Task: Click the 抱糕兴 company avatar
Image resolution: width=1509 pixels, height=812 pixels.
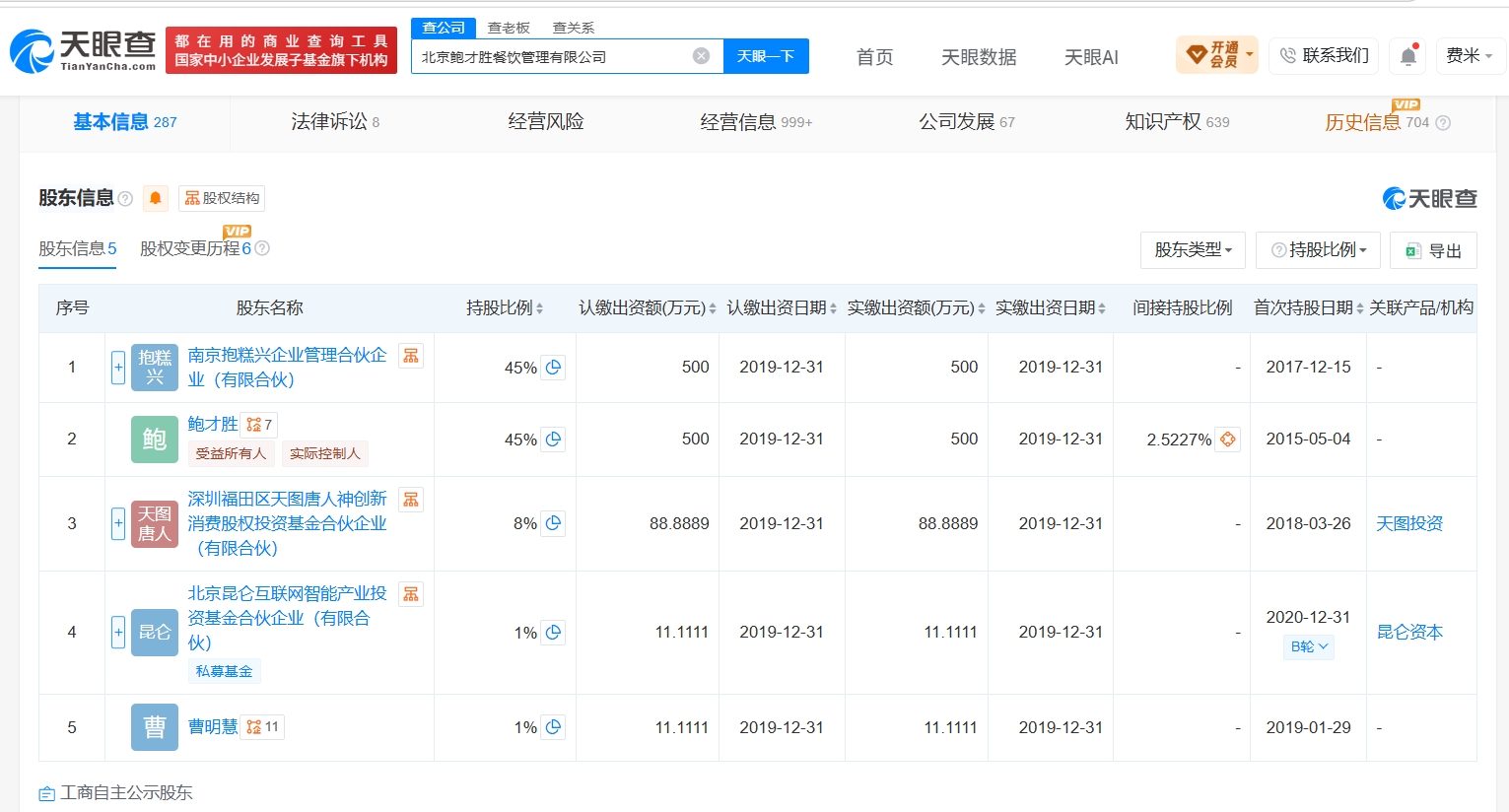Action: (155, 368)
